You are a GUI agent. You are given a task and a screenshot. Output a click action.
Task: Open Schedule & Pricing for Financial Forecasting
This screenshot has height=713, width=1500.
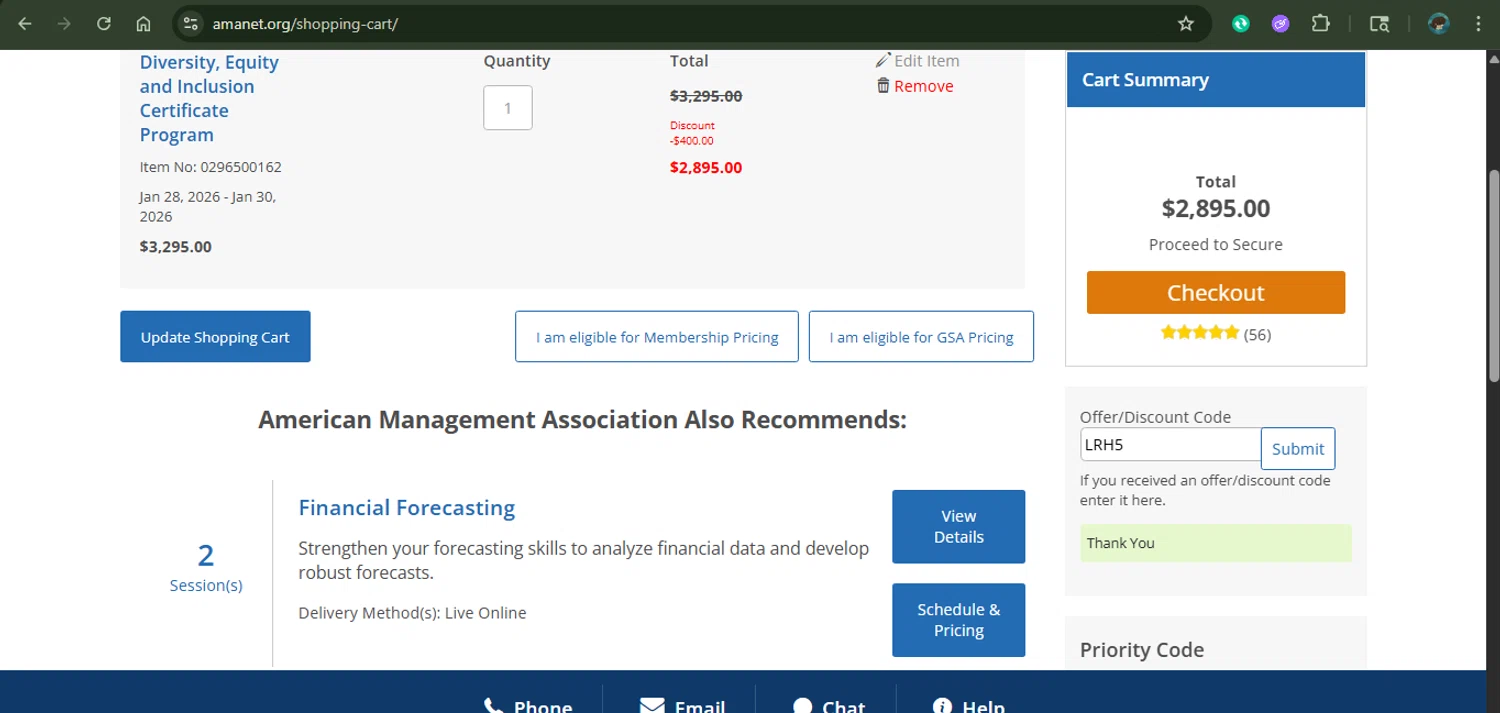coord(958,620)
